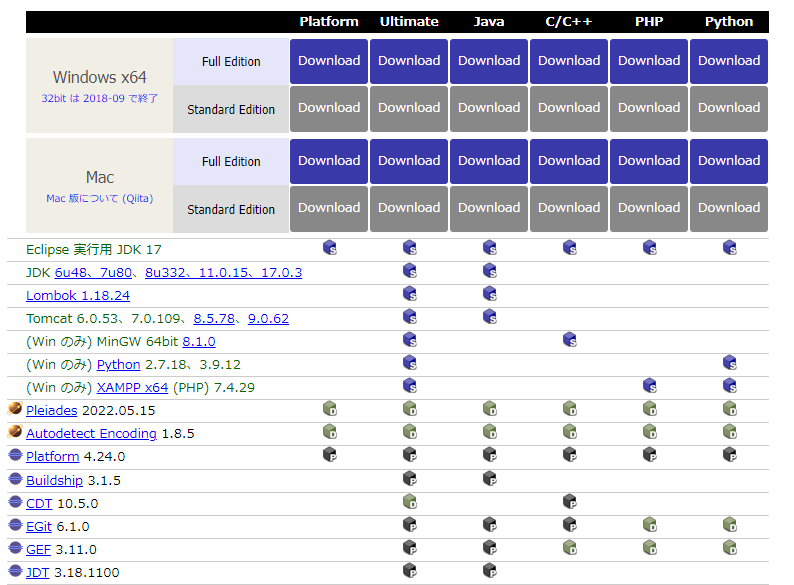Click Tomcat package icon under Java

490,317
